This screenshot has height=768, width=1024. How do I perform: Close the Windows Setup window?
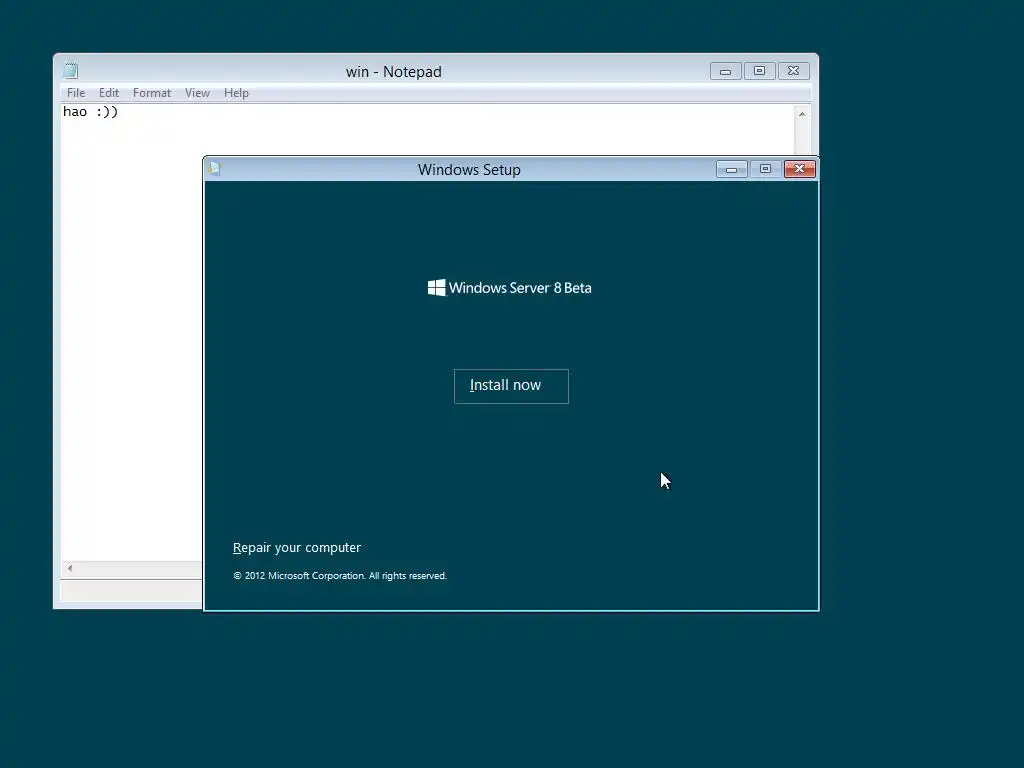coord(799,169)
